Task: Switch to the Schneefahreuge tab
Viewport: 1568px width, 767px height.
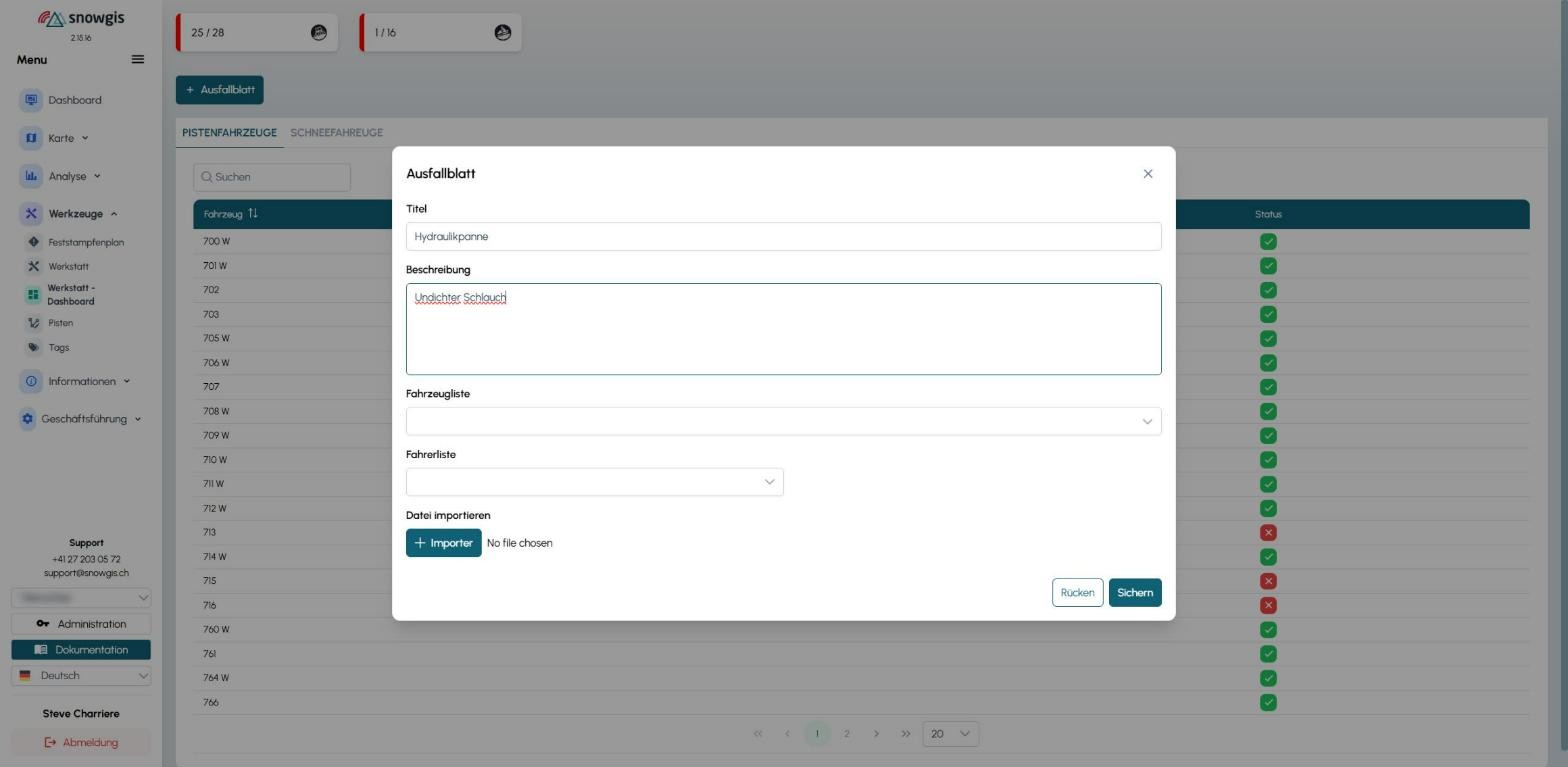Action: [336, 133]
